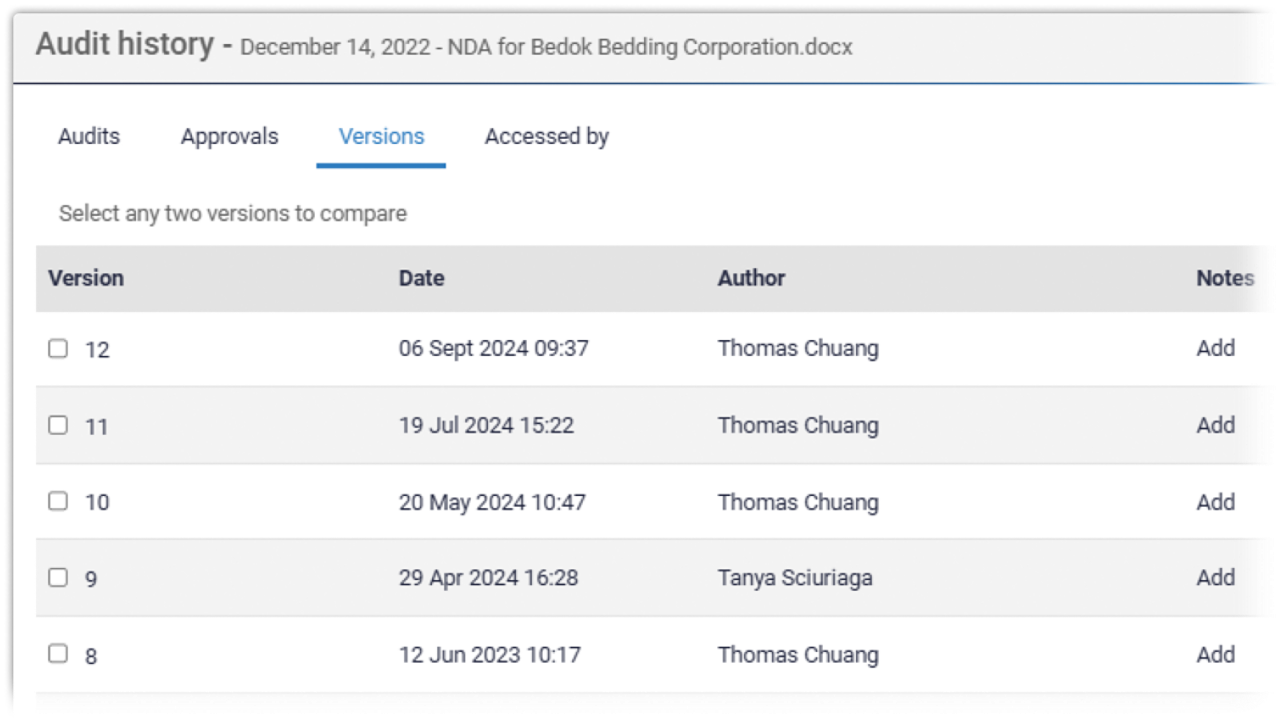Select the Versions tab
Image resolution: width=1280 pixels, height=720 pixels.
(381, 137)
